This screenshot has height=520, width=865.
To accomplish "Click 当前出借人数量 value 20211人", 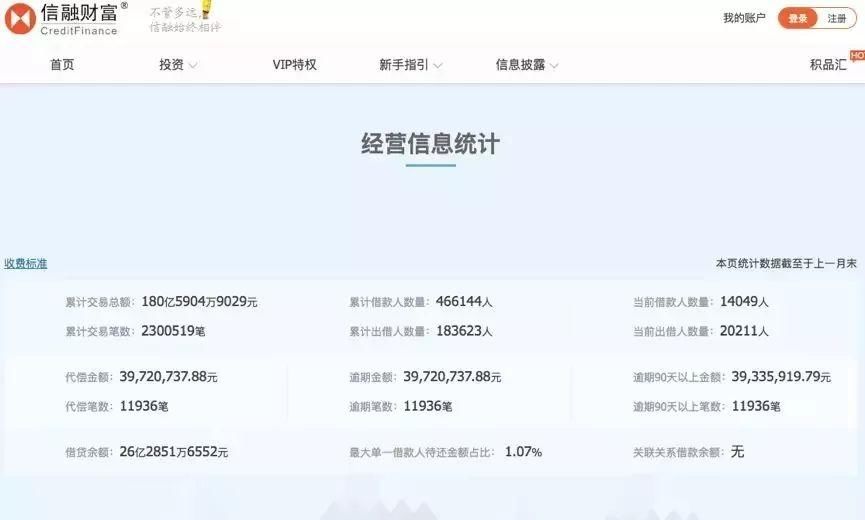I will 744,331.
